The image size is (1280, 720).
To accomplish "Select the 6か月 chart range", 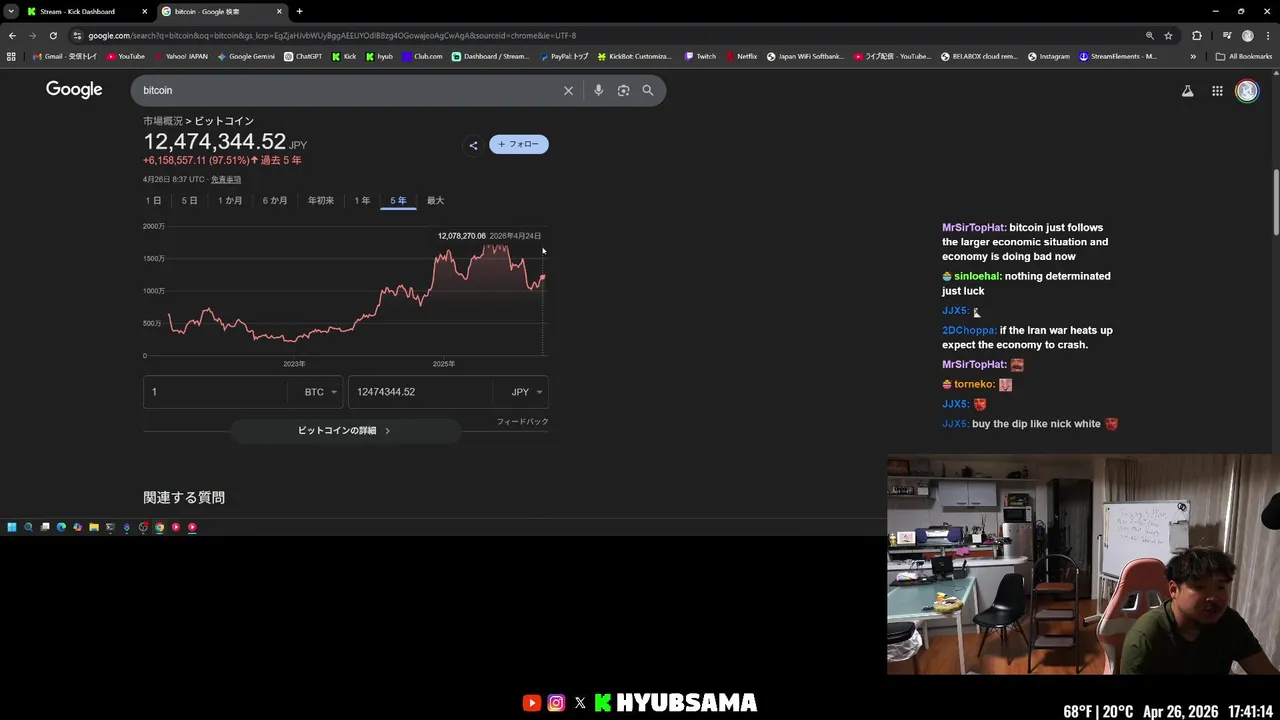I will 275,201.
